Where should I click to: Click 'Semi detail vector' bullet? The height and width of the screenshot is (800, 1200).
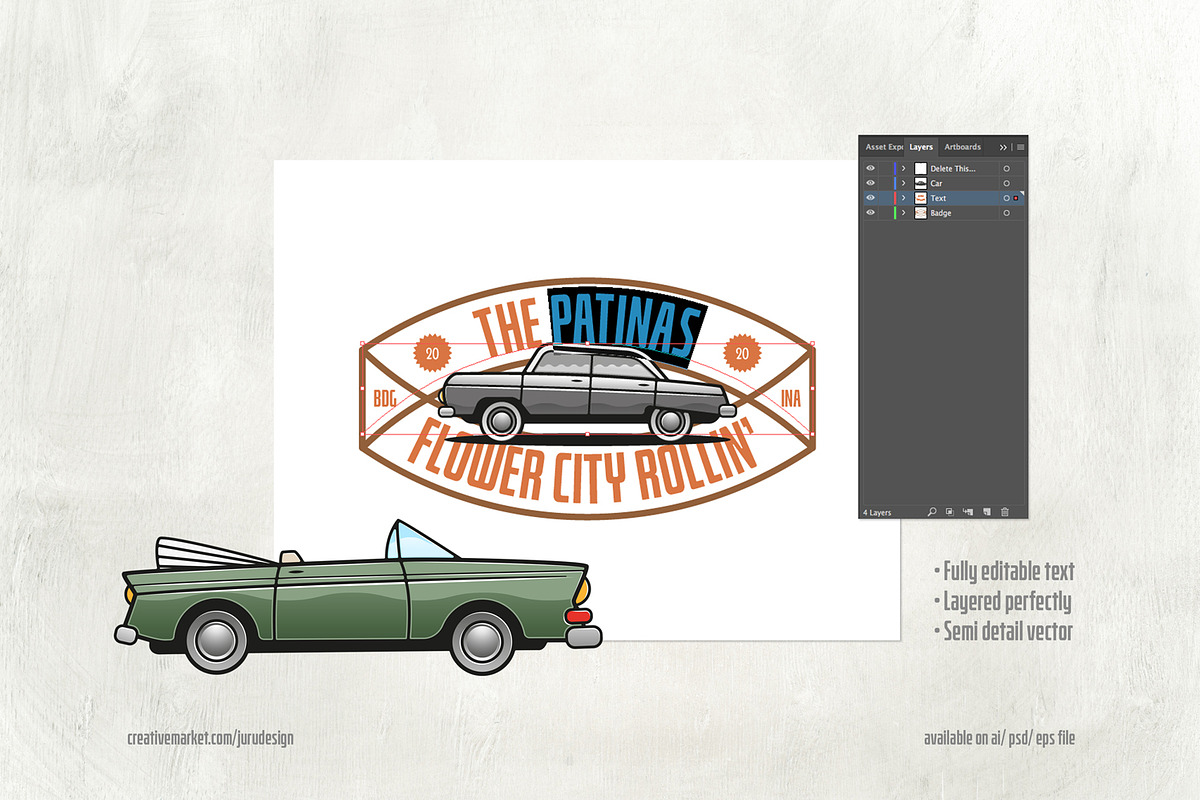[x=1003, y=632]
